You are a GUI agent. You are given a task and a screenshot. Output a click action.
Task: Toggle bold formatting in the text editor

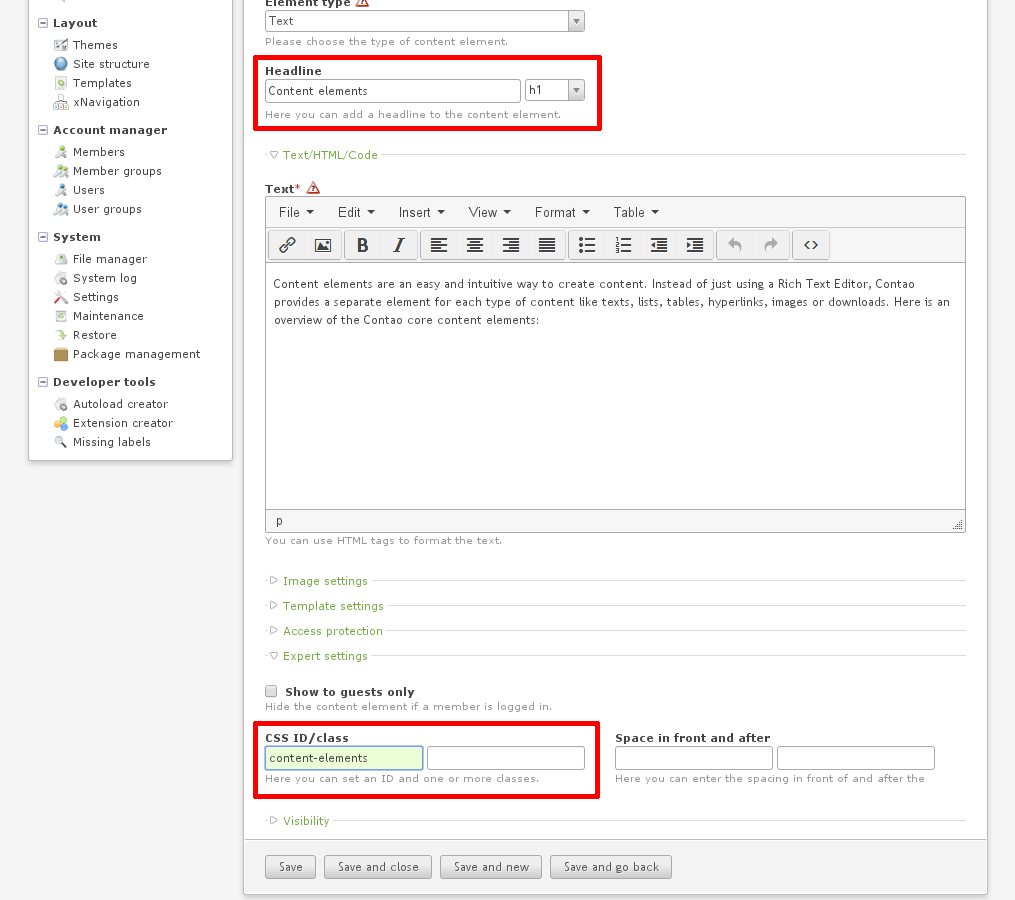tap(363, 245)
